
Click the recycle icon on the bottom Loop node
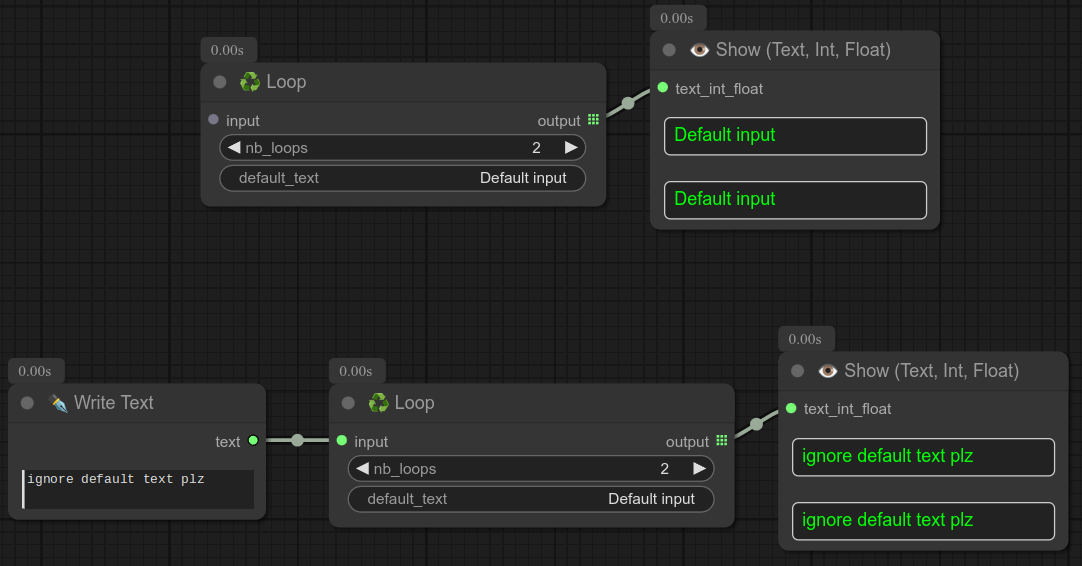tap(378, 403)
